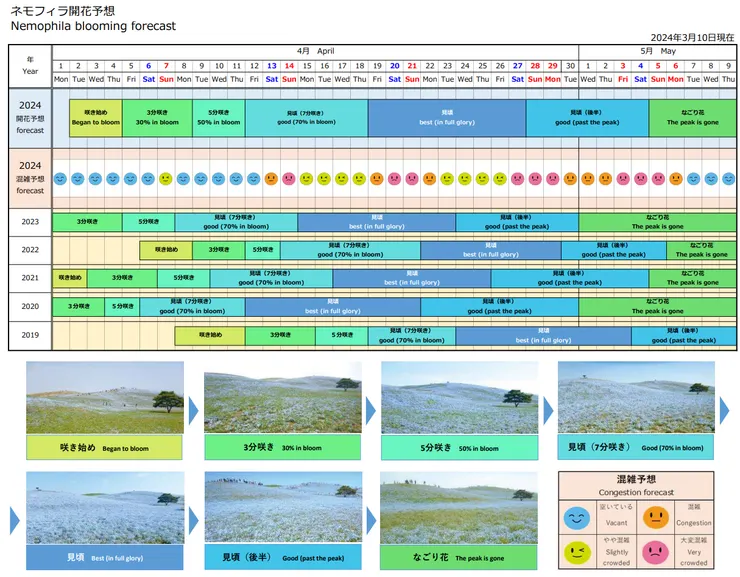740x577 pixels.
Task: Pick the pink congestion face for April 20 Sat
Action: [394, 179]
